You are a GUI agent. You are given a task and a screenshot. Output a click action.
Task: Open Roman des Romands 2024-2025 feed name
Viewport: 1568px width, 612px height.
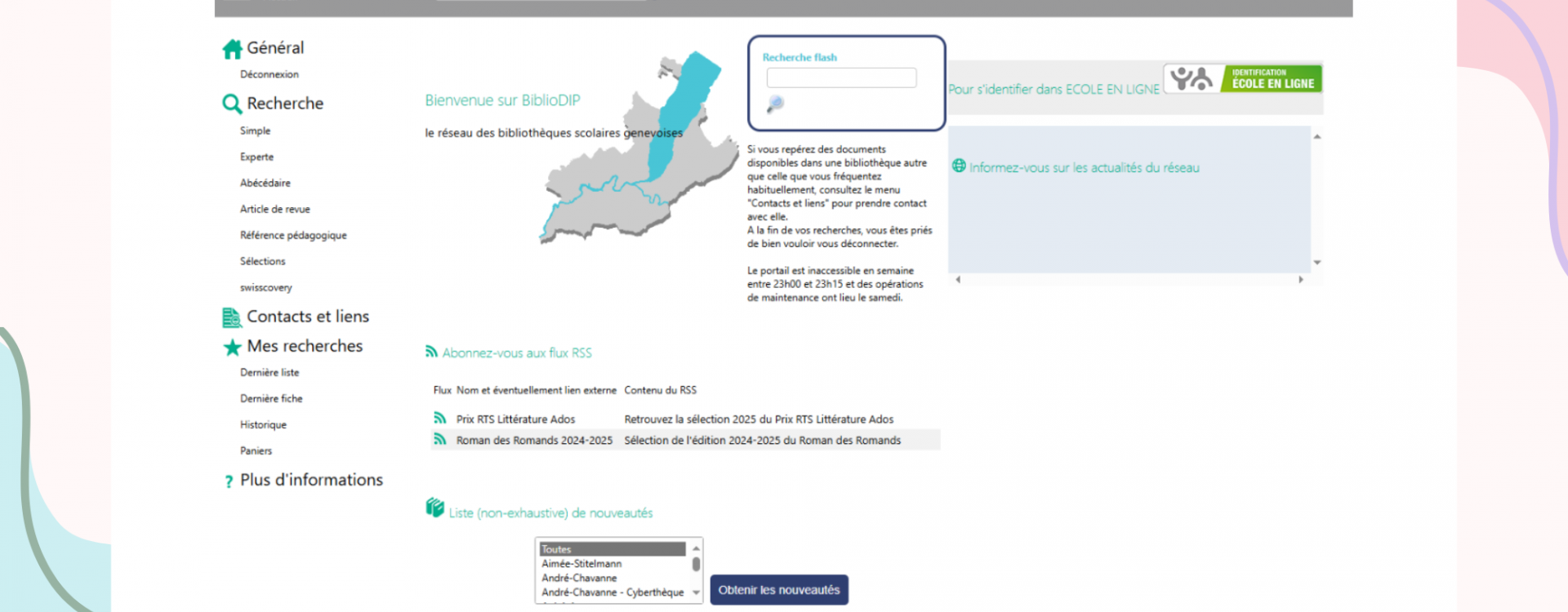tap(534, 440)
